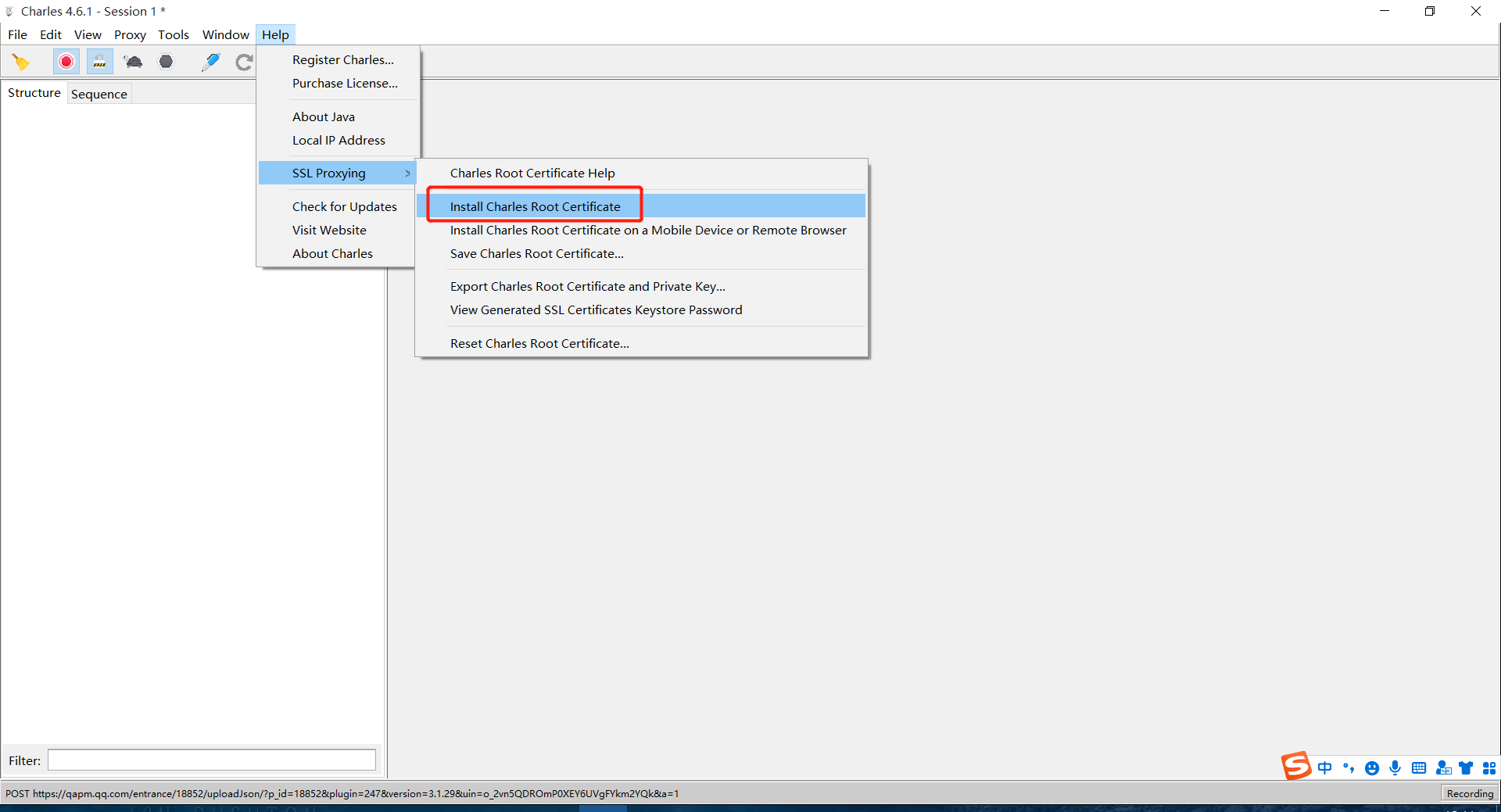The width and height of the screenshot is (1501, 812).
Task: Open the Tools menu
Action: (x=173, y=34)
